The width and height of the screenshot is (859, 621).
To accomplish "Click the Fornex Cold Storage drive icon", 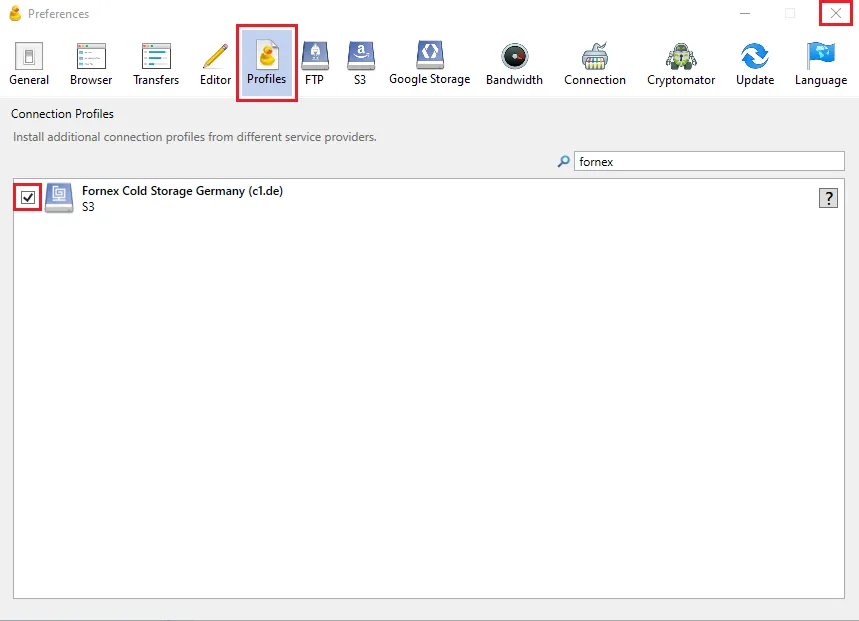I will (x=59, y=198).
